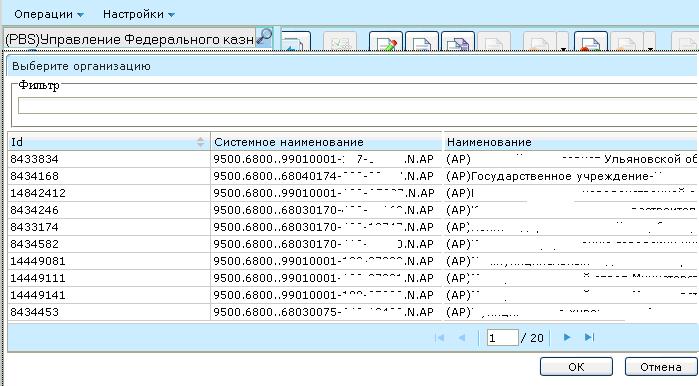Image resolution: width=699 pixels, height=386 pixels.
Task: Click the '/ 20' total pages label
Action: click(533, 338)
